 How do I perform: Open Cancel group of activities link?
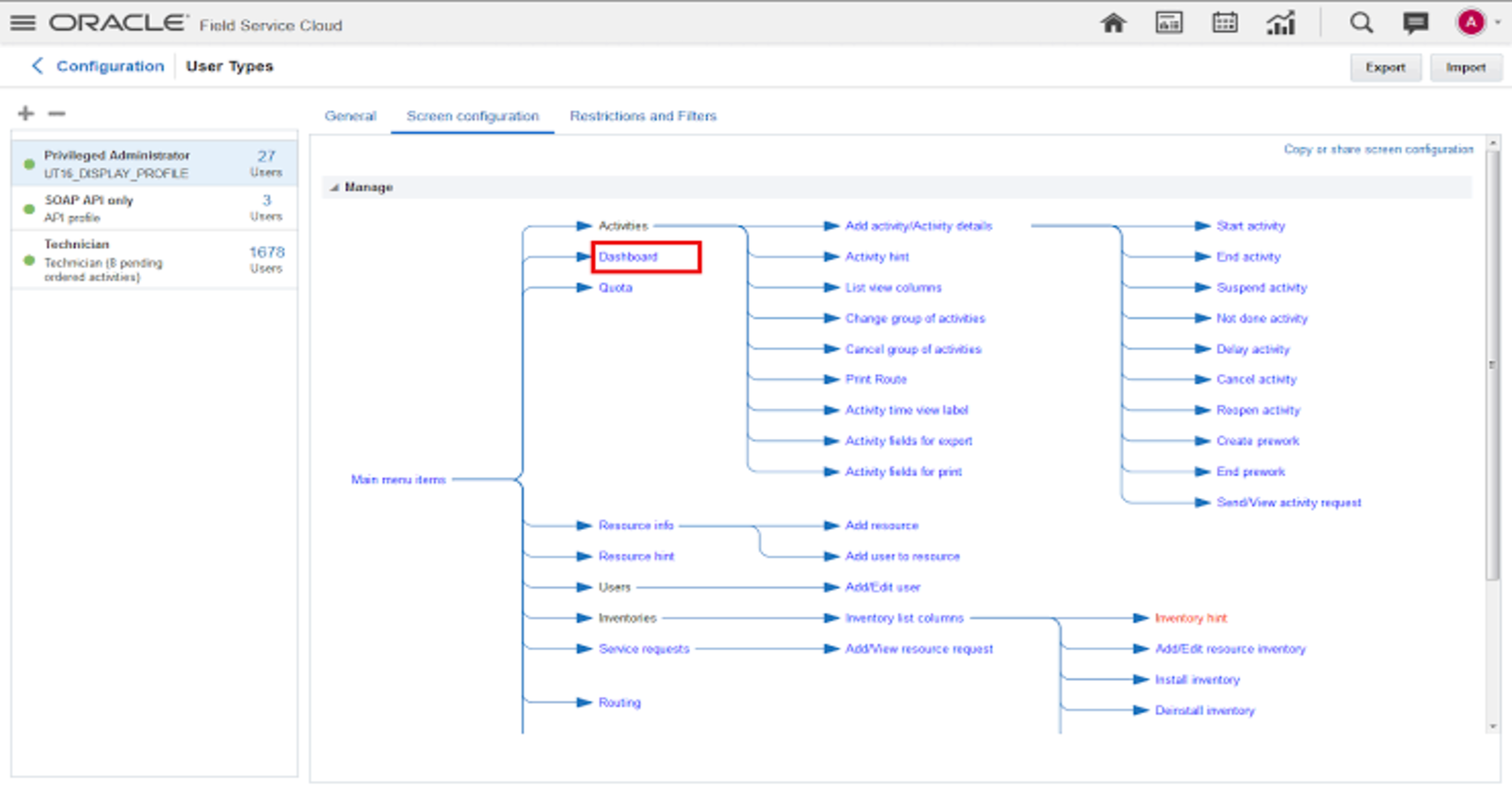pyautogui.click(x=913, y=349)
